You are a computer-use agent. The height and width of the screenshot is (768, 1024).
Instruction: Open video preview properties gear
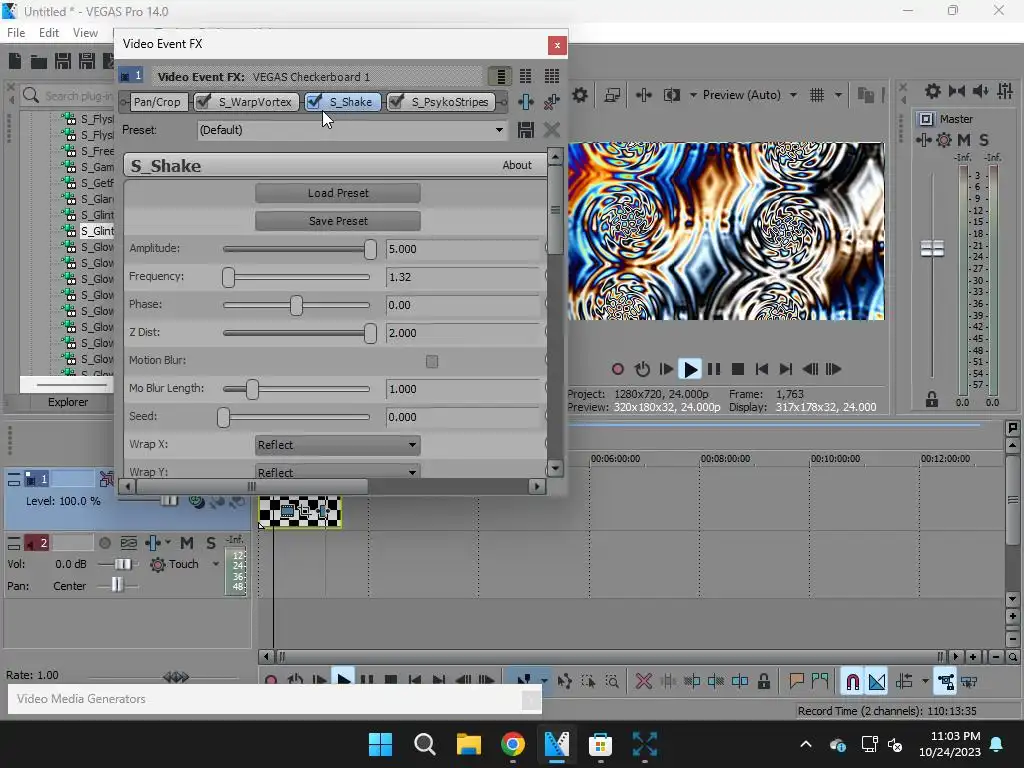point(580,95)
